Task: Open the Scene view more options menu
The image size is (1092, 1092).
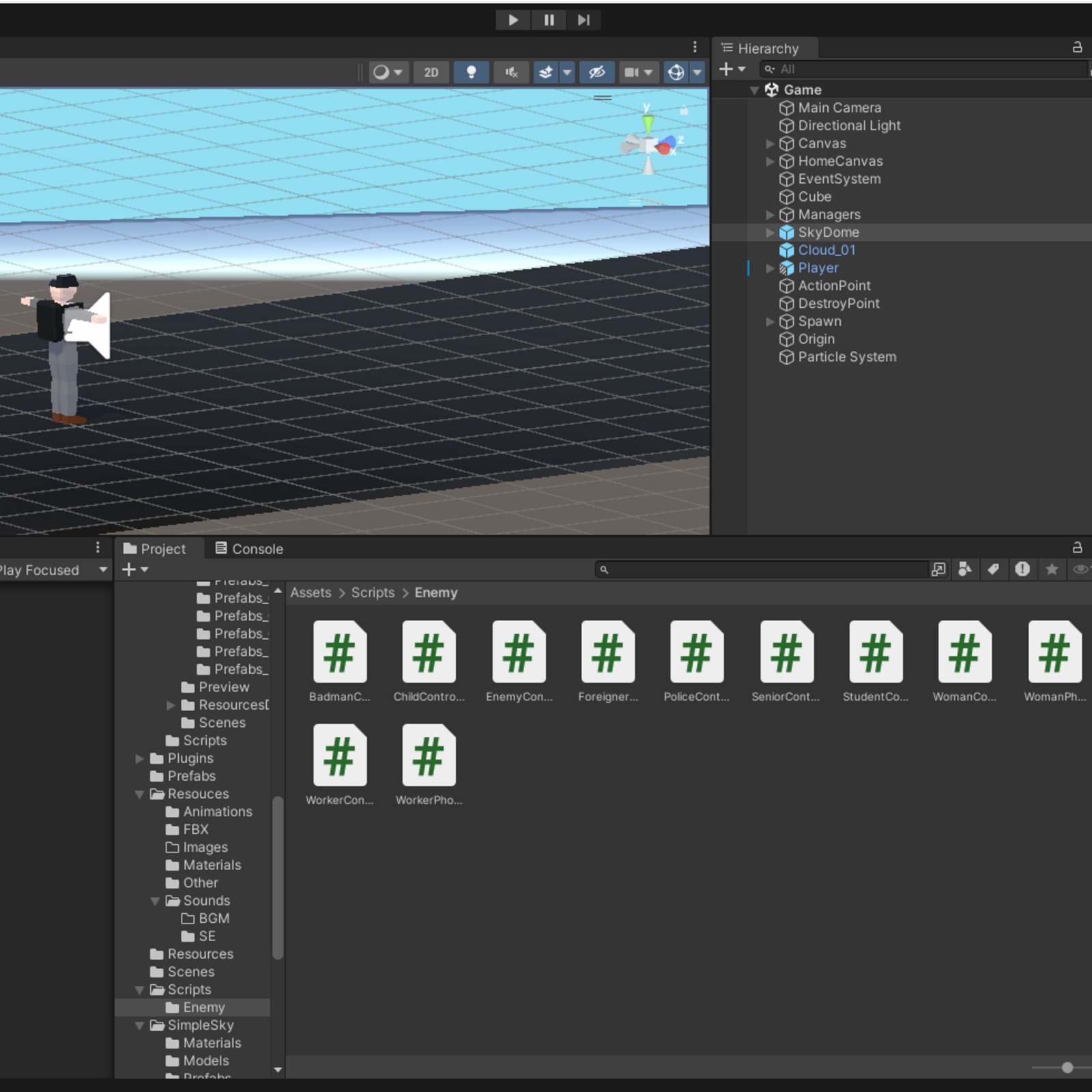Action: (x=695, y=46)
